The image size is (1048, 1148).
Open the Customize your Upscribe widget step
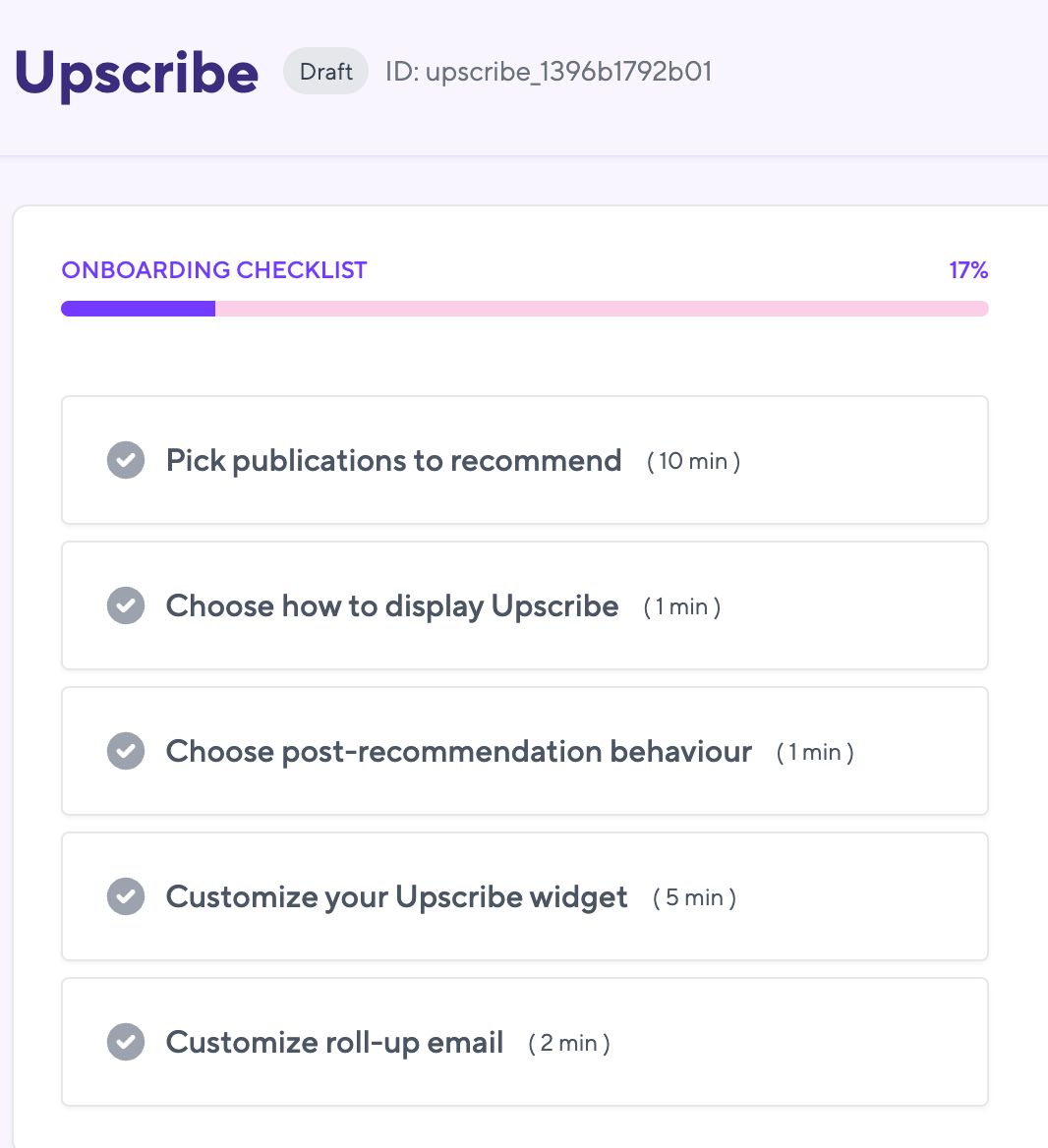pyautogui.click(x=396, y=896)
